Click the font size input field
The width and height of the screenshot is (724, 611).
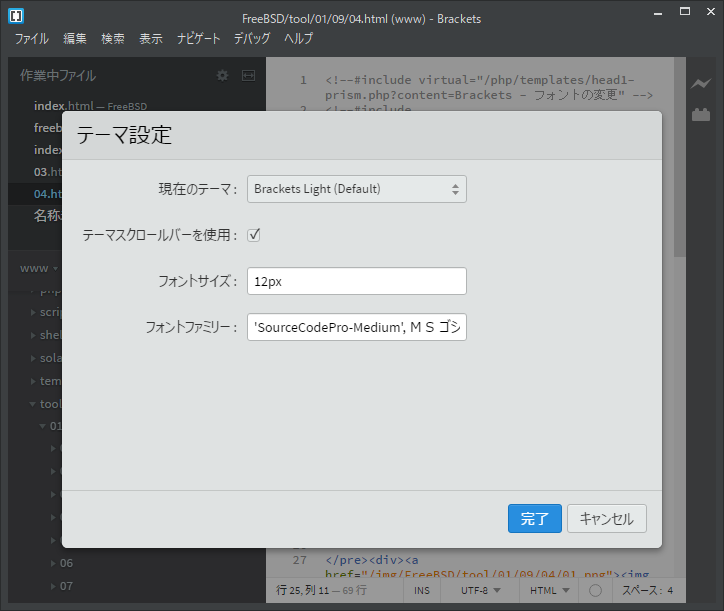tap(357, 281)
